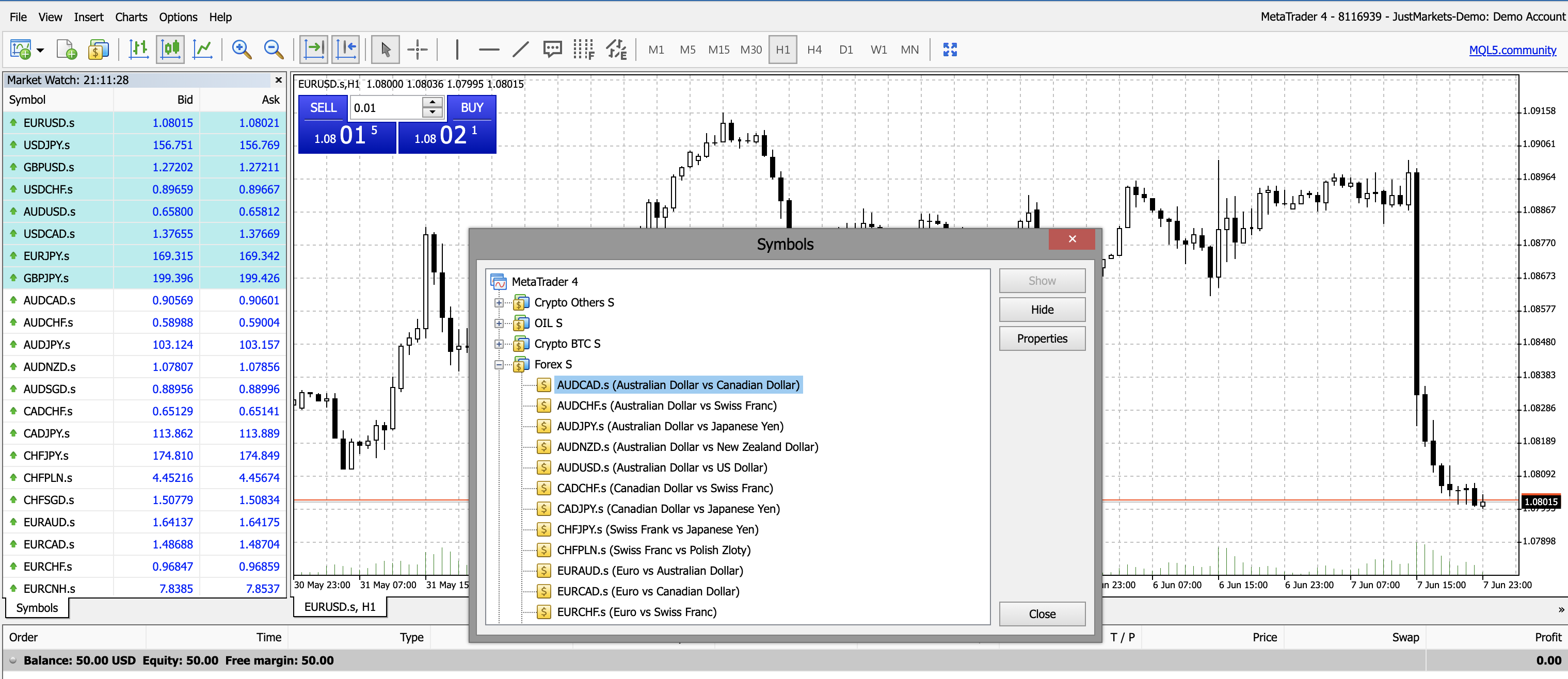Switch chart to Candlesticks style
Viewport: 1568px width, 679px height.
click(170, 50)
